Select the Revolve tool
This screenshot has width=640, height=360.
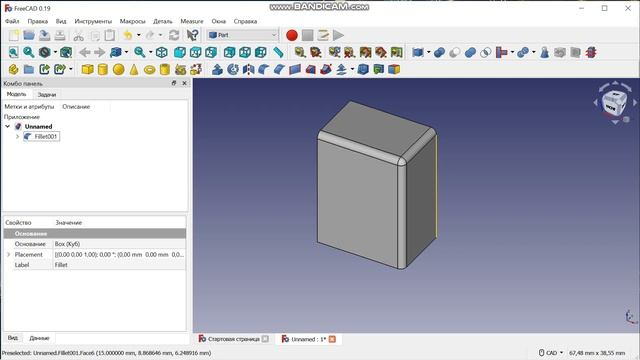(x=233, y=69)
